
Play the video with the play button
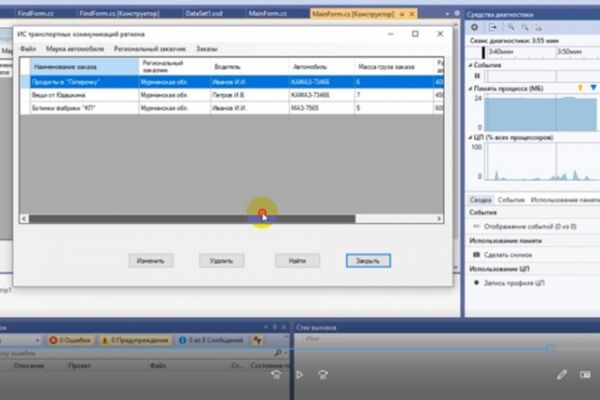(x=300, y=375)
